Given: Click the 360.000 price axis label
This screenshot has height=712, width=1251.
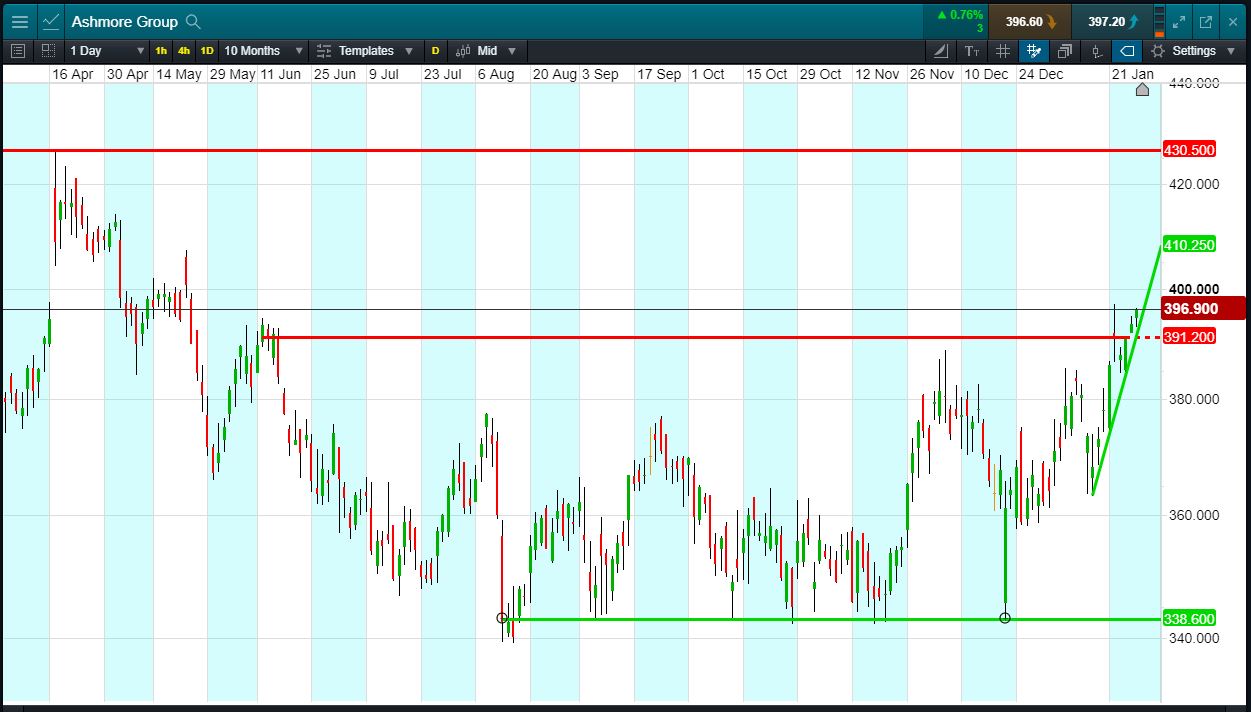Looking at the screenshot, I should coord(1194,515).
